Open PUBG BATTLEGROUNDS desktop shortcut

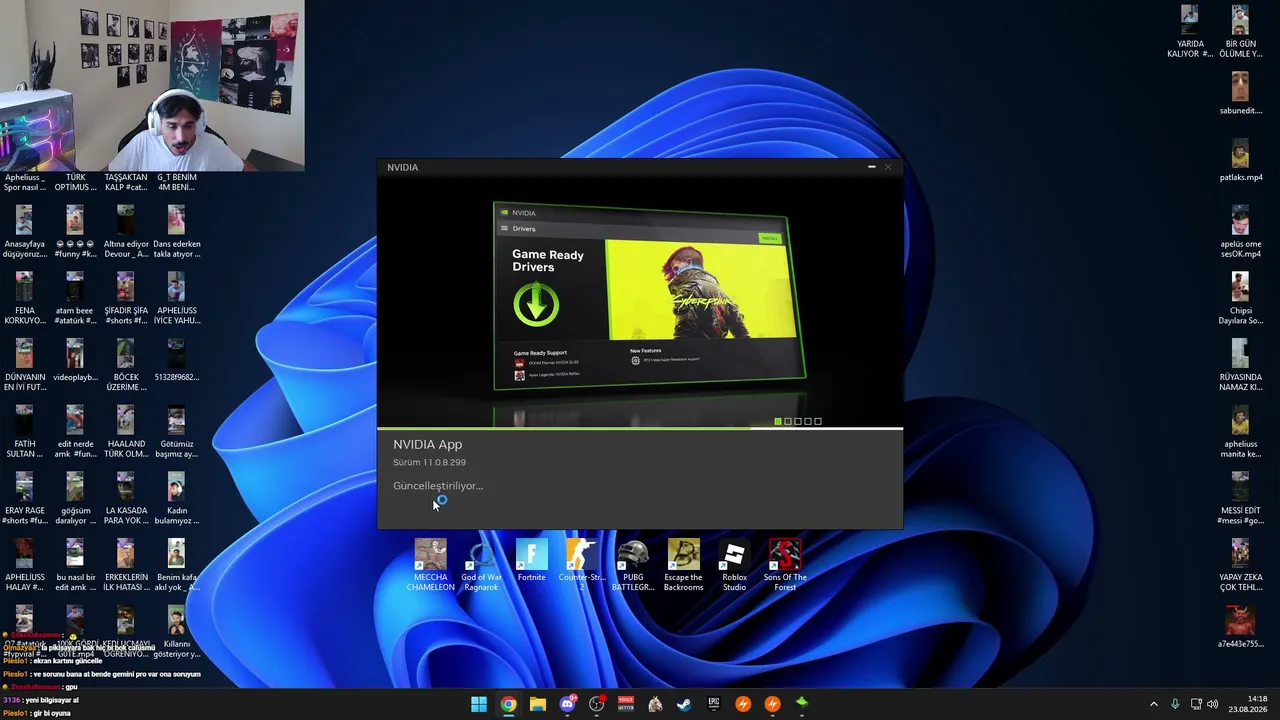coord(633,565)
